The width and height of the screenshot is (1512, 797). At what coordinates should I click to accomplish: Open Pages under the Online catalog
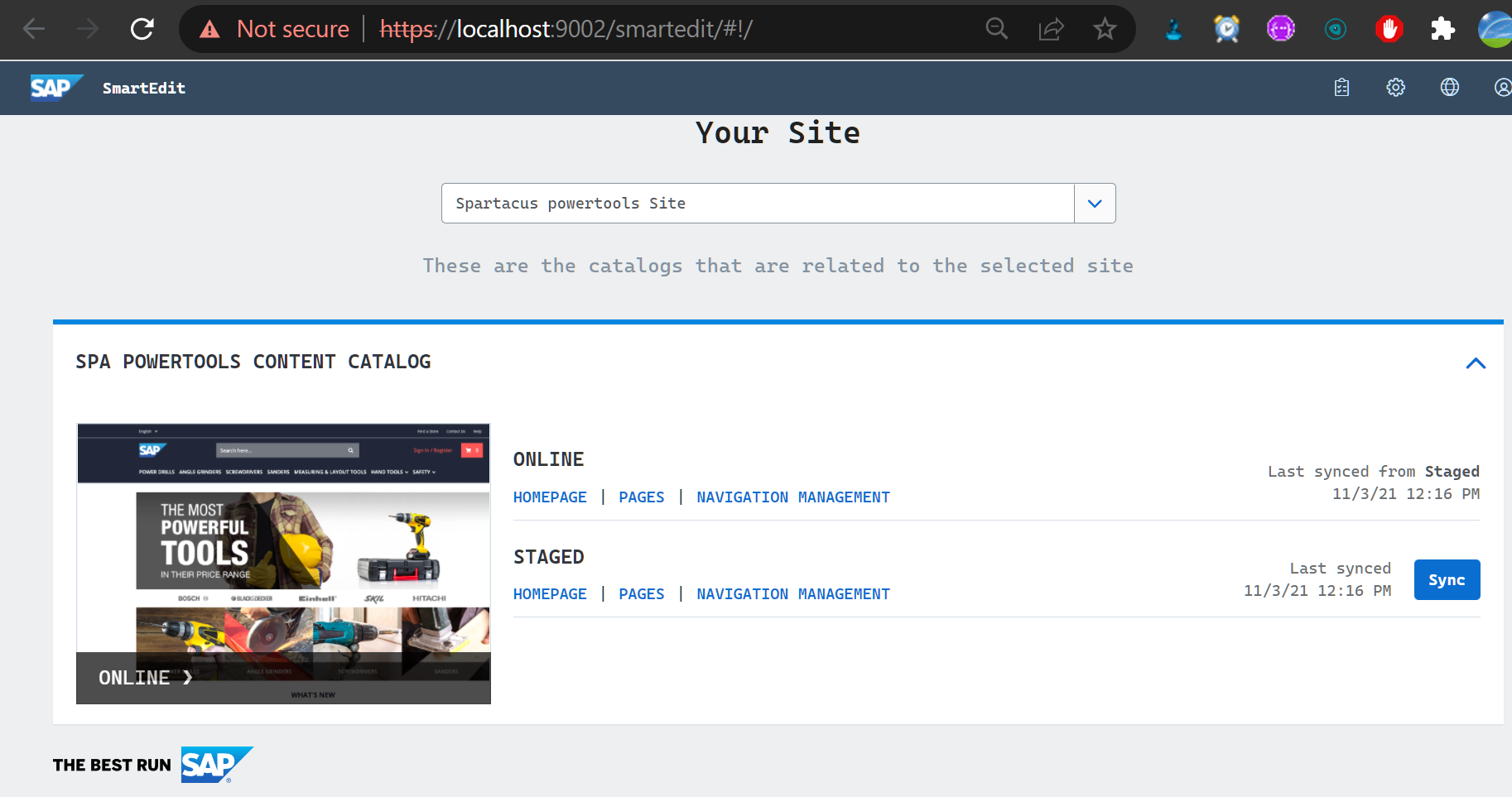pyautogui.click(x=641, y=497)
